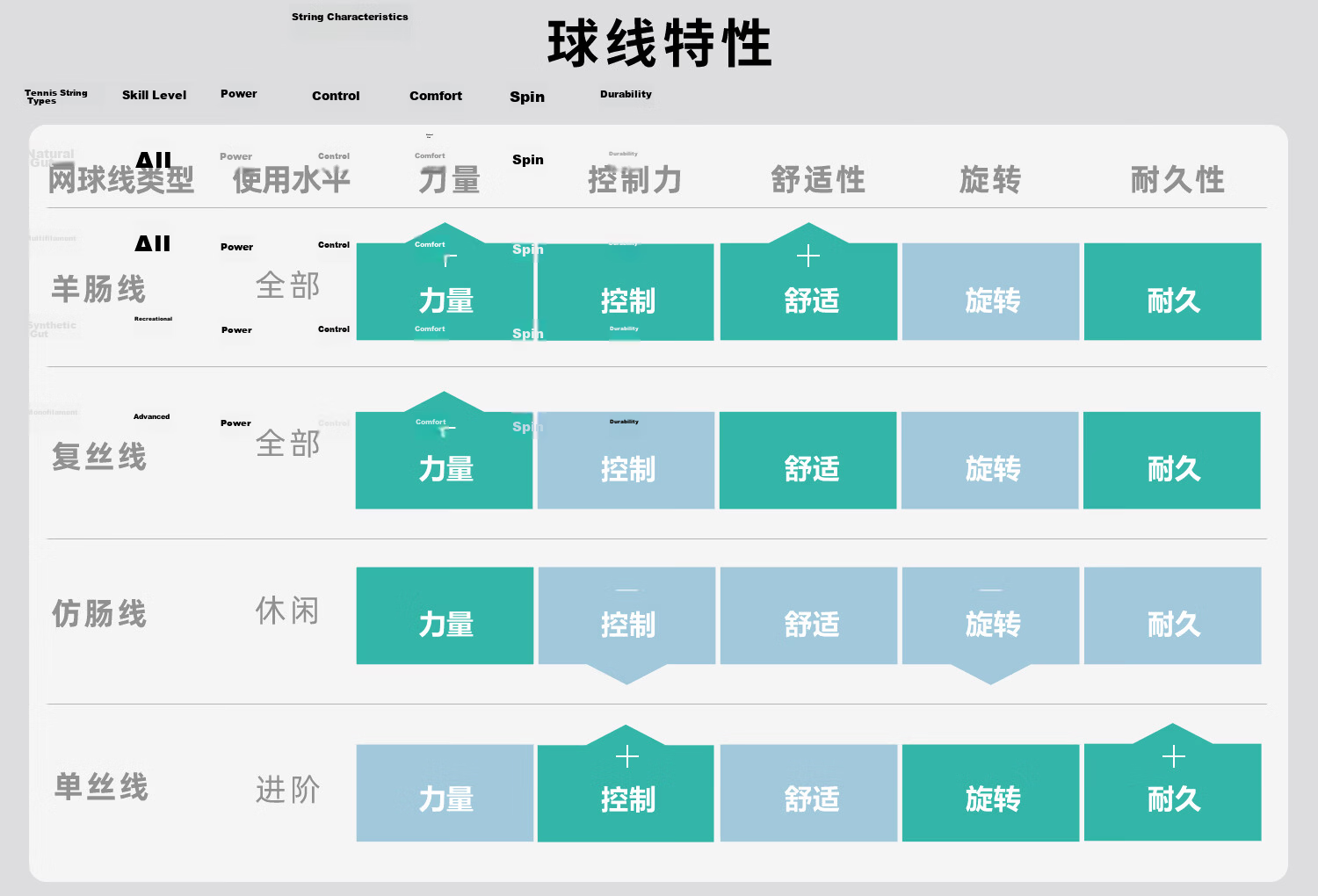Click the 控制 cell in 羊肠线 row
1318x896 pixels.
[x=626, y=292]
